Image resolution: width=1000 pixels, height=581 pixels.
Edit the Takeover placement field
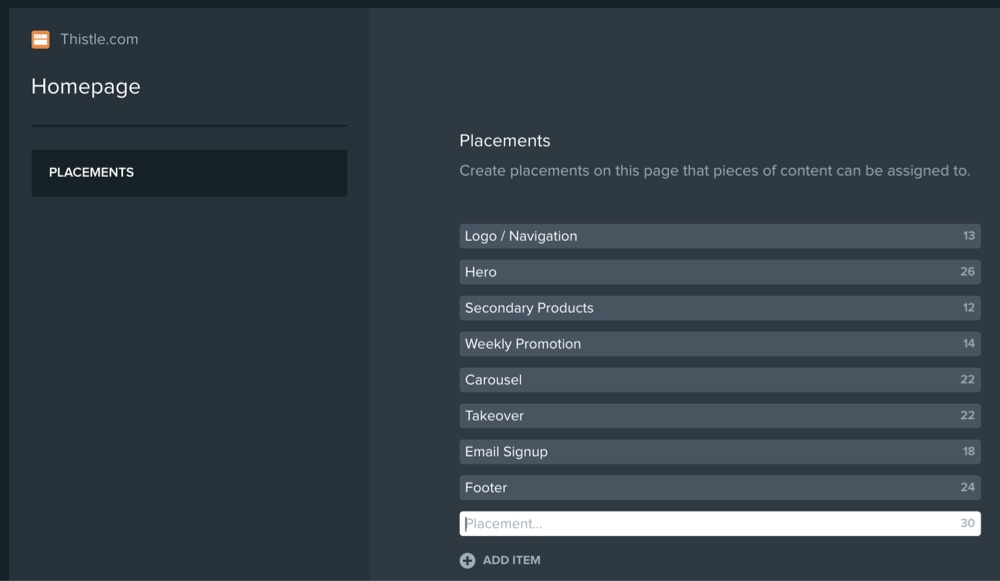click(x=720, y=416)
